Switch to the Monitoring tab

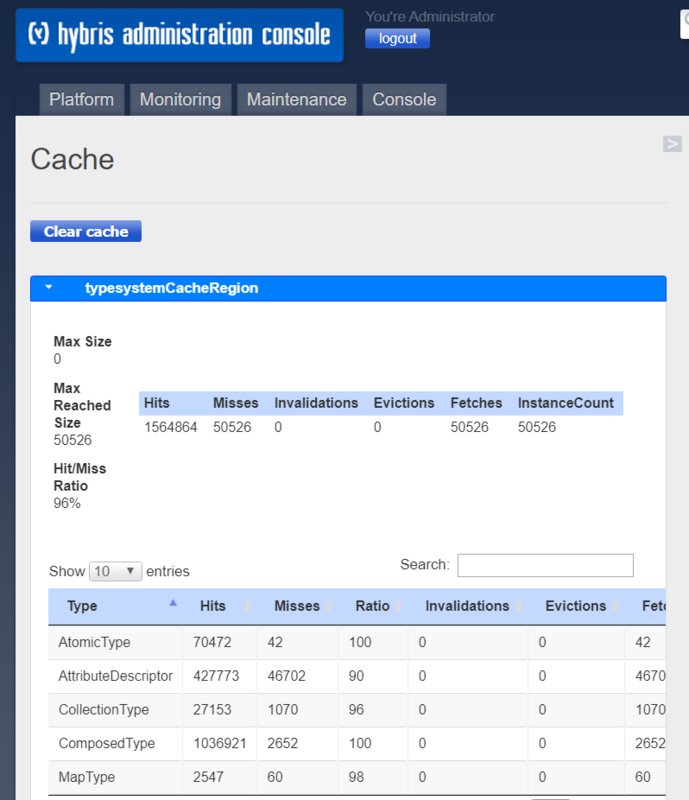click(x=180, y=99)
